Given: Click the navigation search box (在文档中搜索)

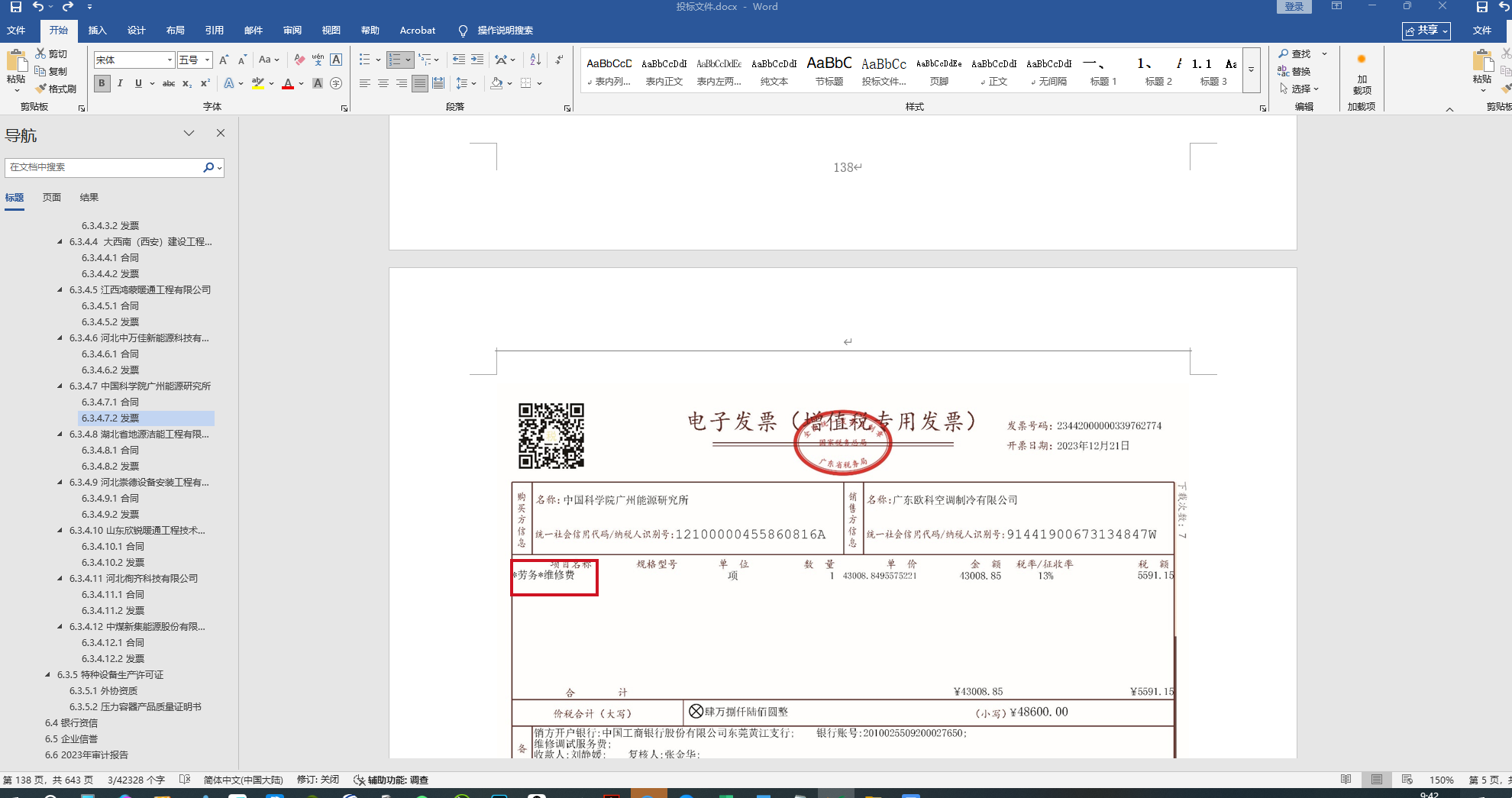Looking at the screenshot, I should point(105,167).
